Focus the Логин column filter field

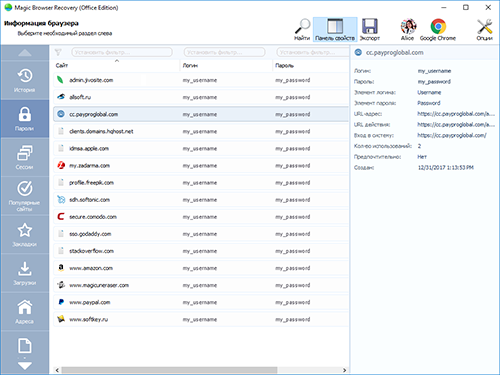(224, 52)
